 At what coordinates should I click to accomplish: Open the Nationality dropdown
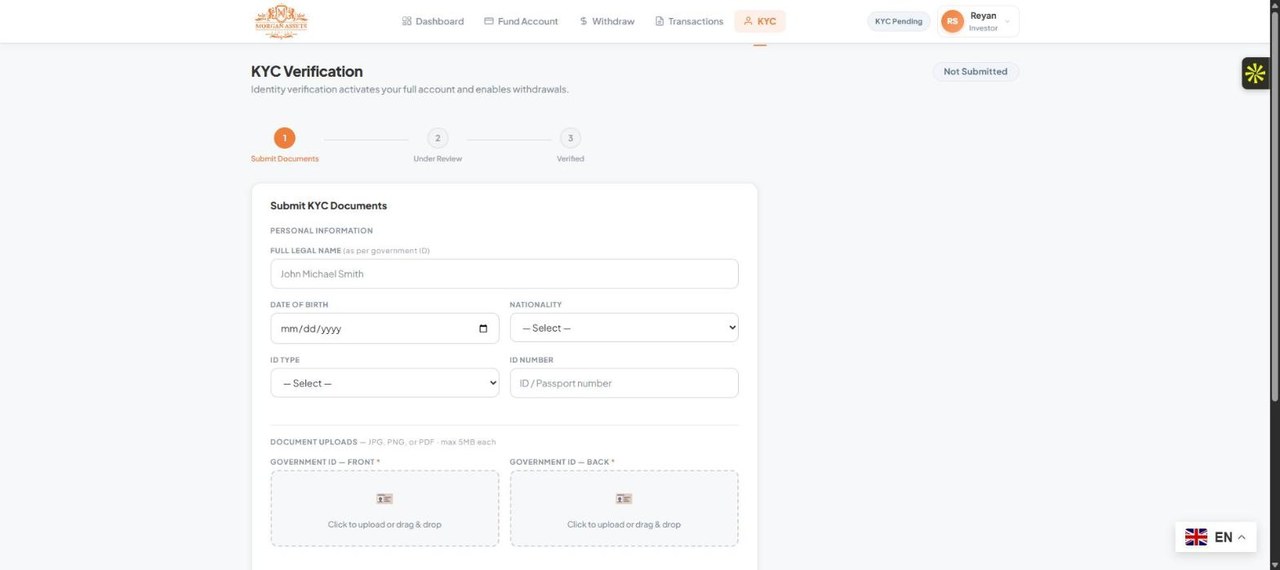tap(624, 328)
